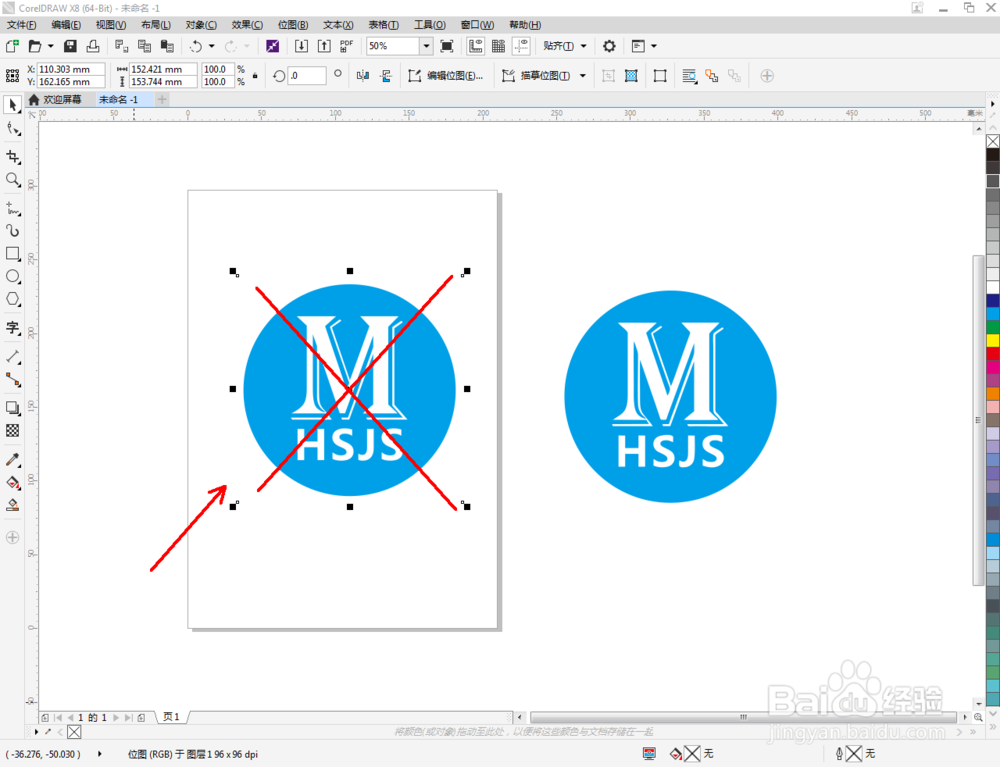Open the 文件(F) menu

(21, 25)
